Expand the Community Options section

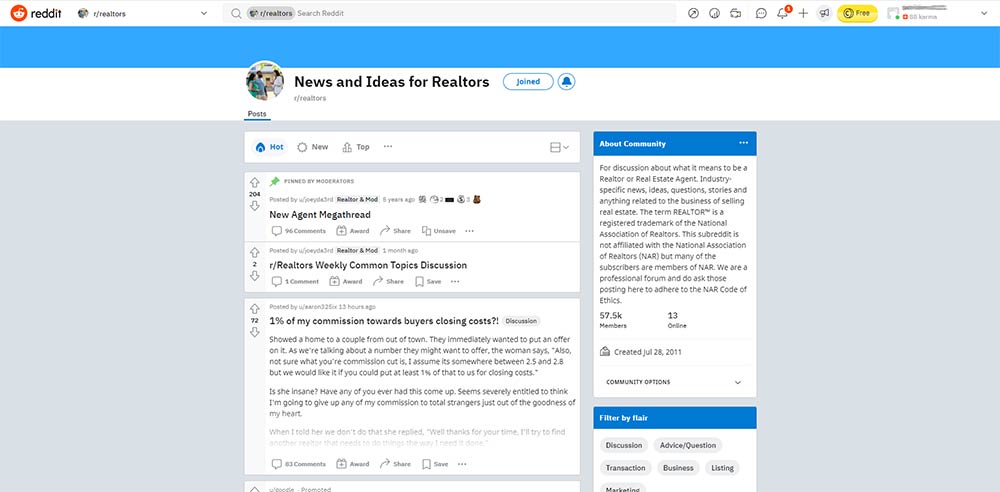[738, 382]
